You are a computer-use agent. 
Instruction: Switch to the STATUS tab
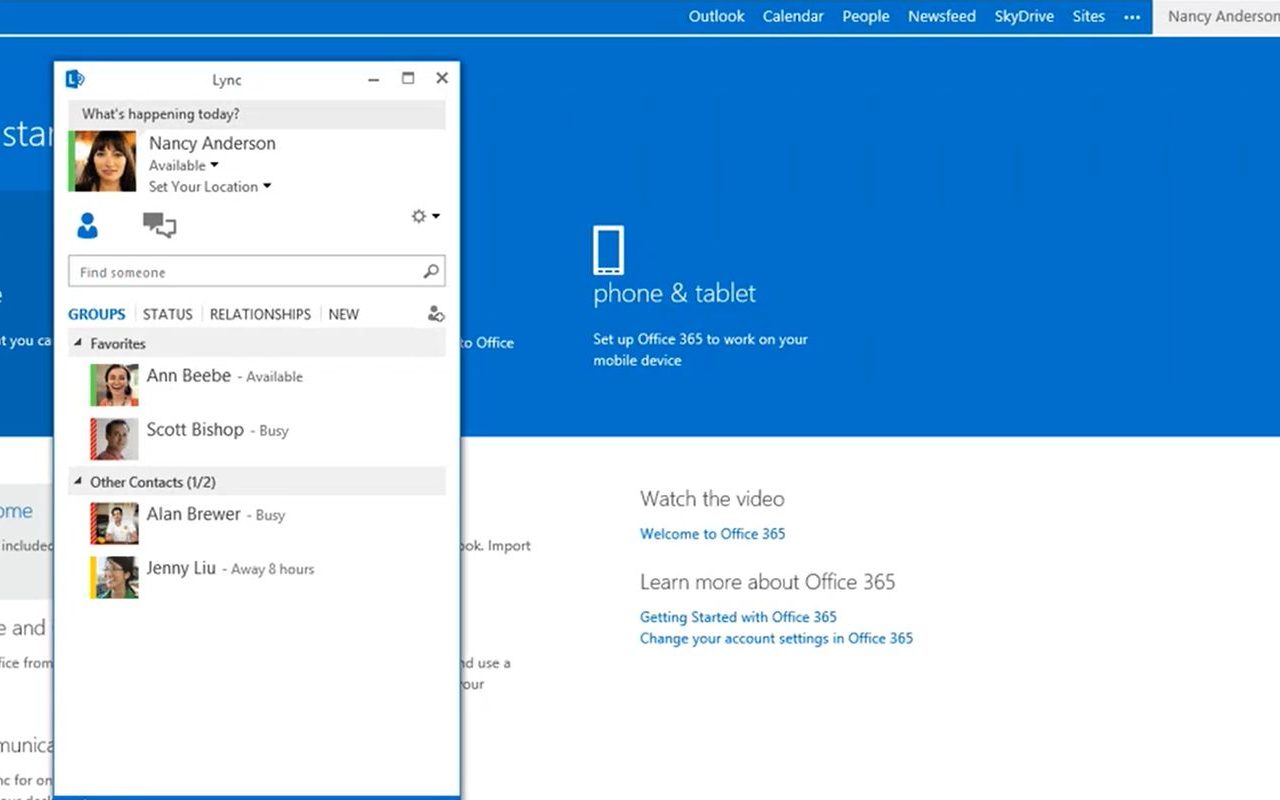coord(167,314)
